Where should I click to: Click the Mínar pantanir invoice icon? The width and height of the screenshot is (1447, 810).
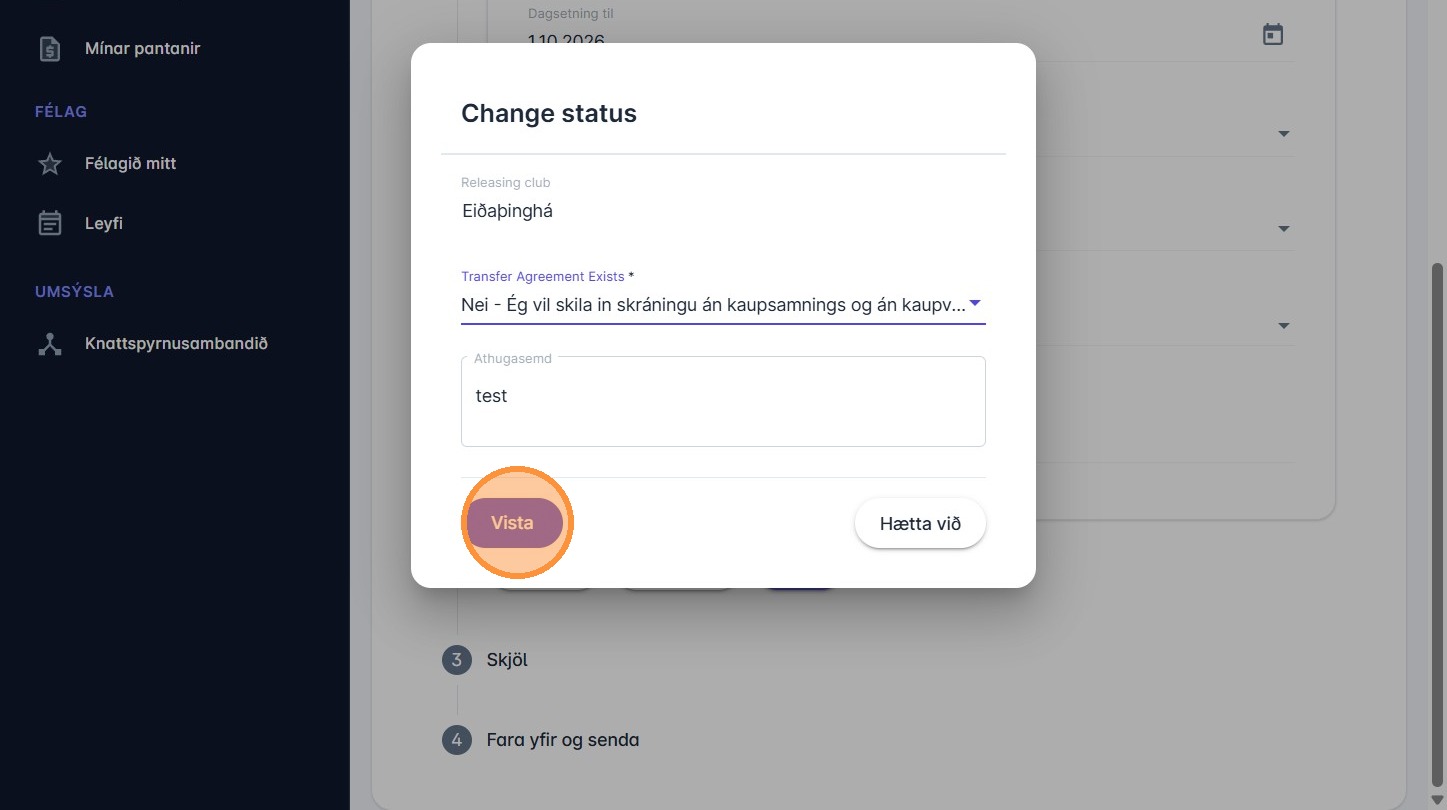pyautogui.click(x=50, y=48)
